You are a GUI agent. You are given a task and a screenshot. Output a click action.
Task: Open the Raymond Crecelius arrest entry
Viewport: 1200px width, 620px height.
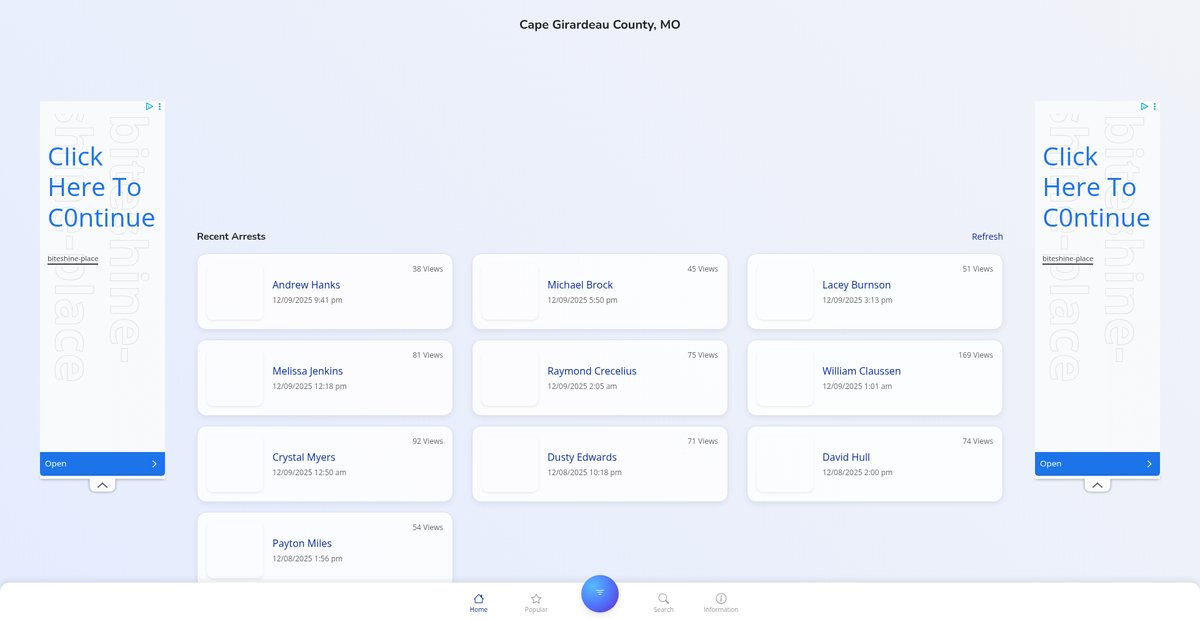point(592,371)
